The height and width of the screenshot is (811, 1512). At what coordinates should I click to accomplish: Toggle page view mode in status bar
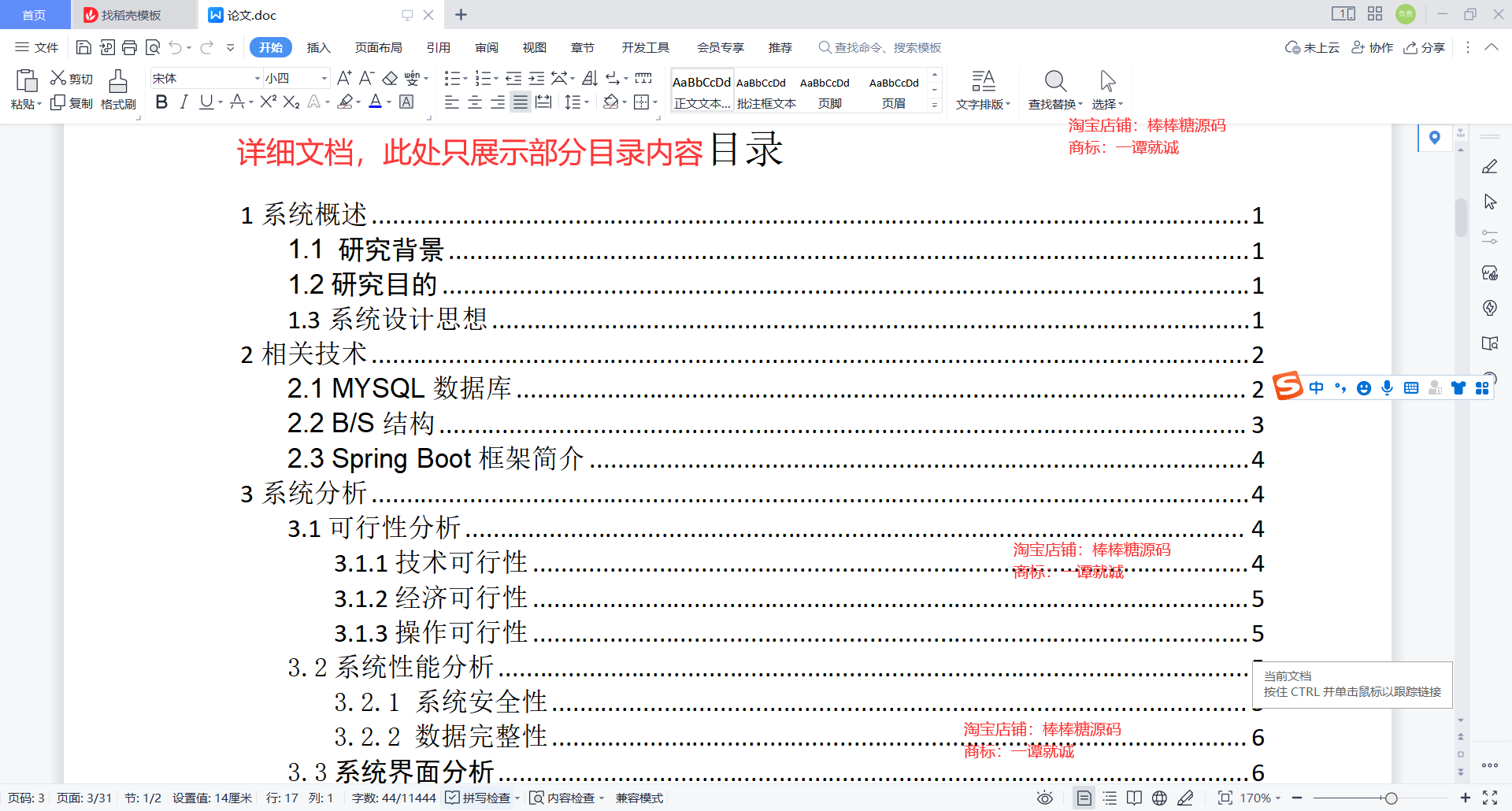[1084, 798]
